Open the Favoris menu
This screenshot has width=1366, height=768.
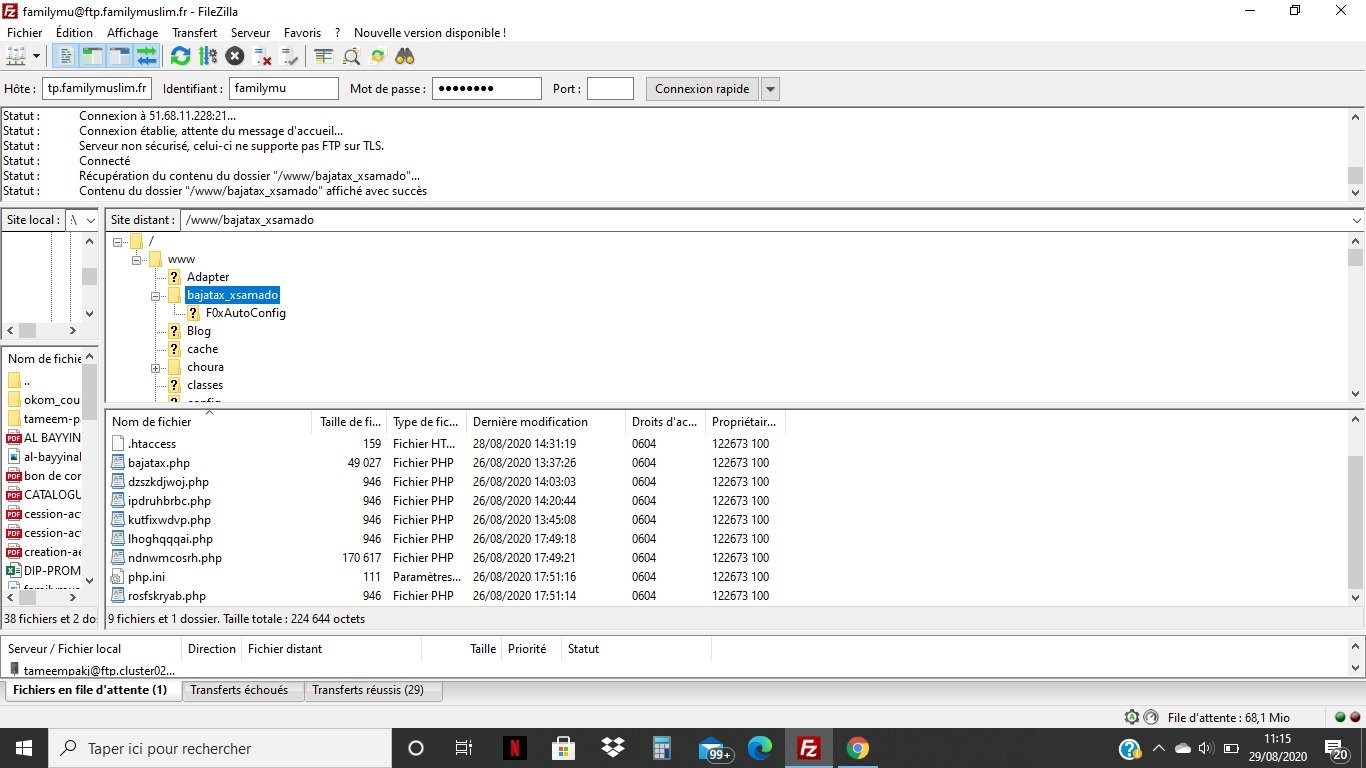(x=302, y=33)
